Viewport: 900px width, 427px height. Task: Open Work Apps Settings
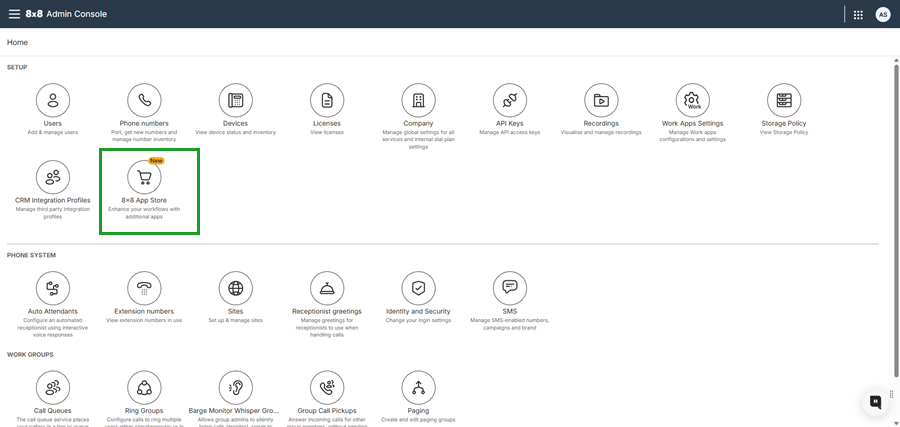(x=692, y=100)
